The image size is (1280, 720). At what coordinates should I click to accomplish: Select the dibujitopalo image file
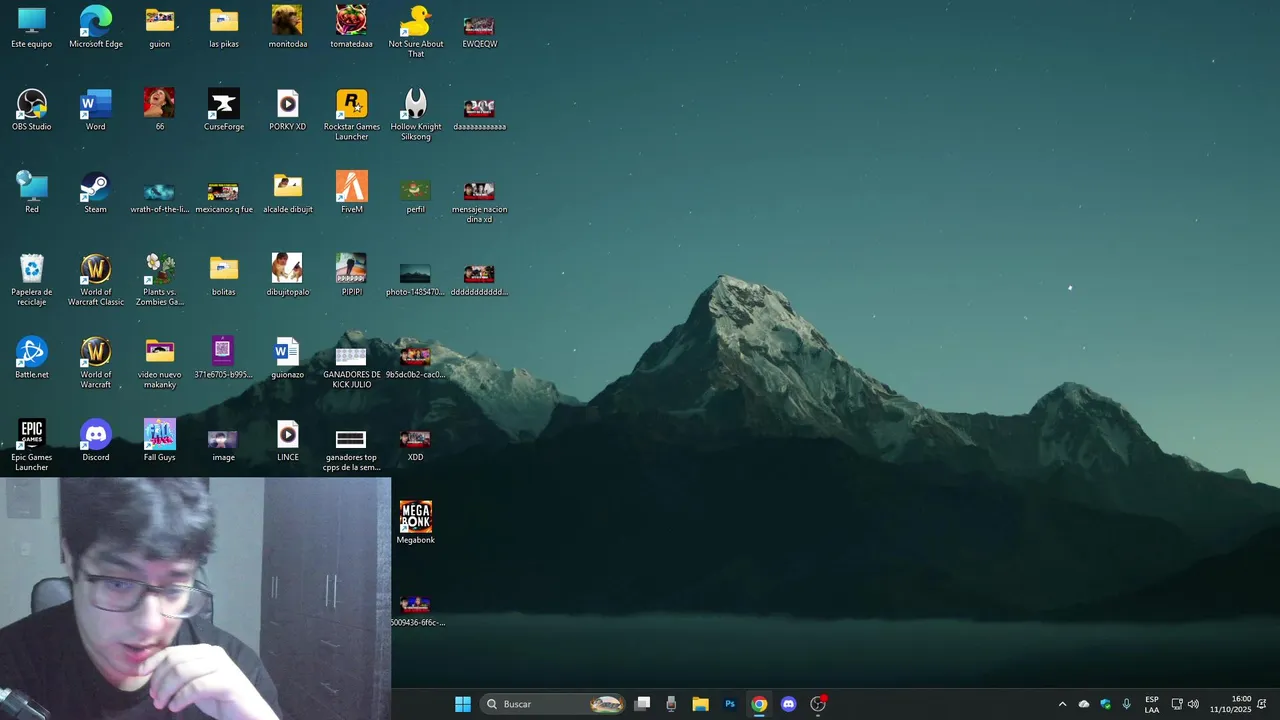pyautogui.click(x=288, y=275)
